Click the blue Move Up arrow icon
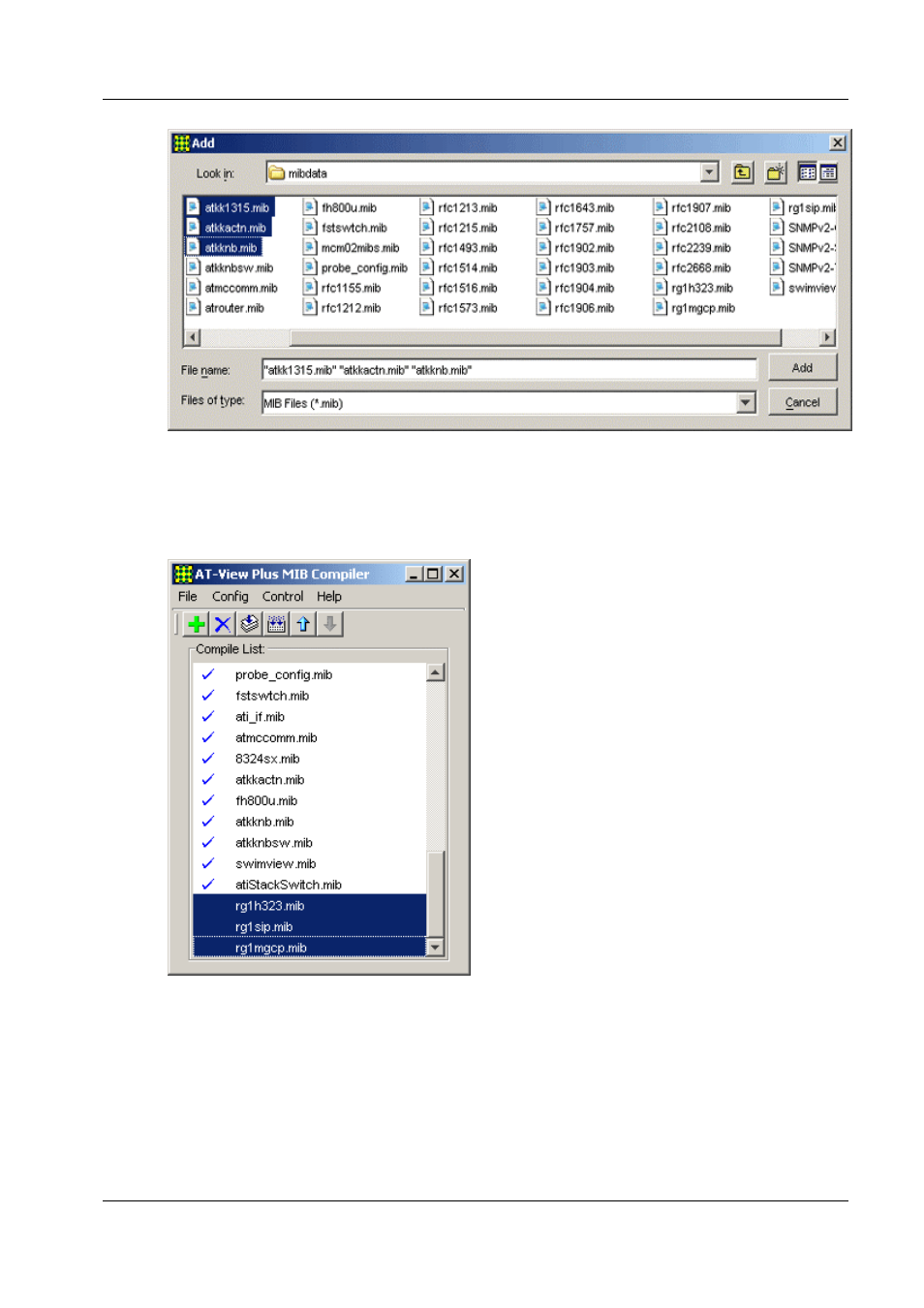Image resolution: width=924 pixels, height=1308 pixels. (x=303, y=624)
